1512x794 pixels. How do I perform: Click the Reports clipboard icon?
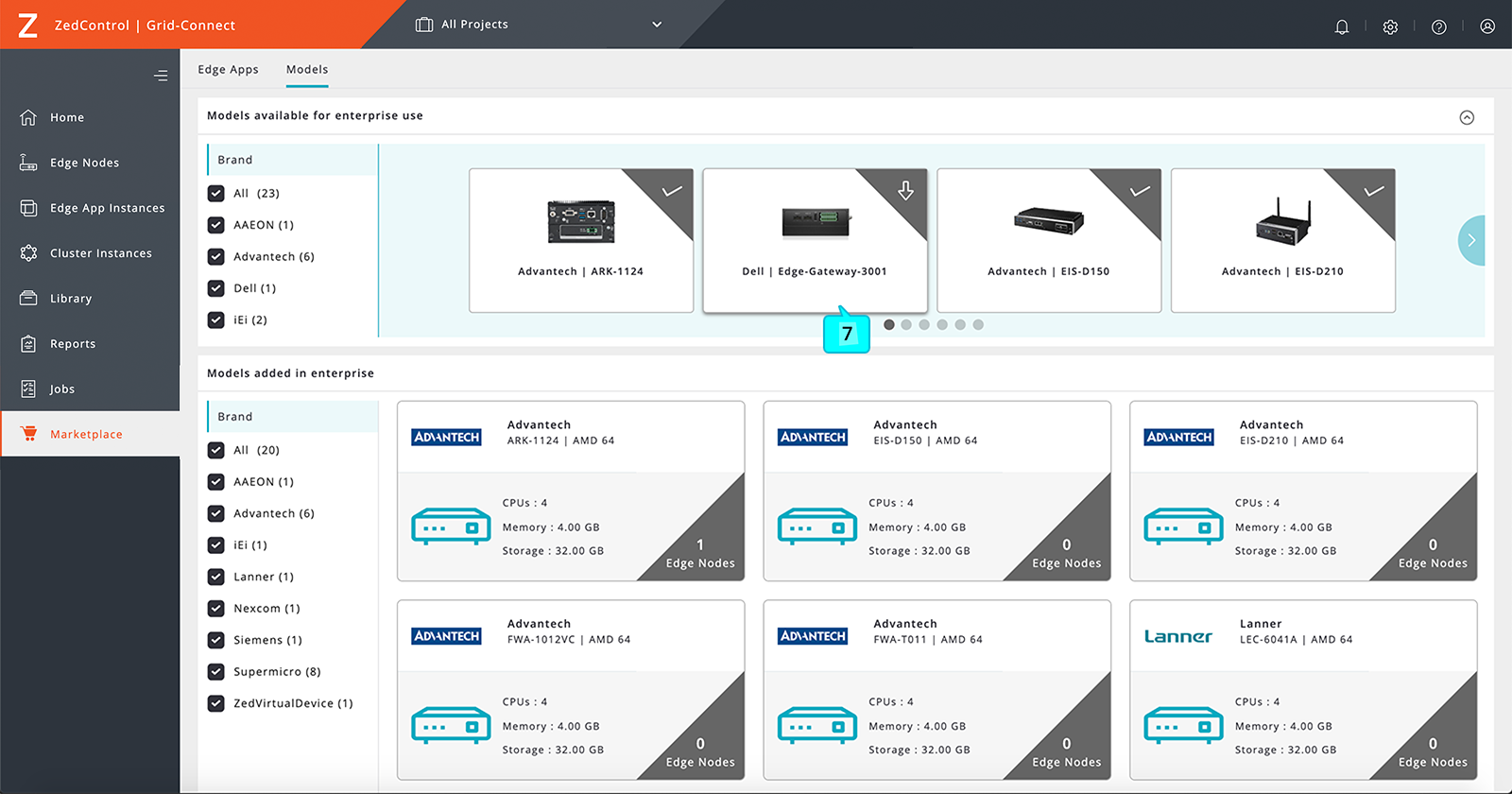pyautogui.click(x=28, y=344)
